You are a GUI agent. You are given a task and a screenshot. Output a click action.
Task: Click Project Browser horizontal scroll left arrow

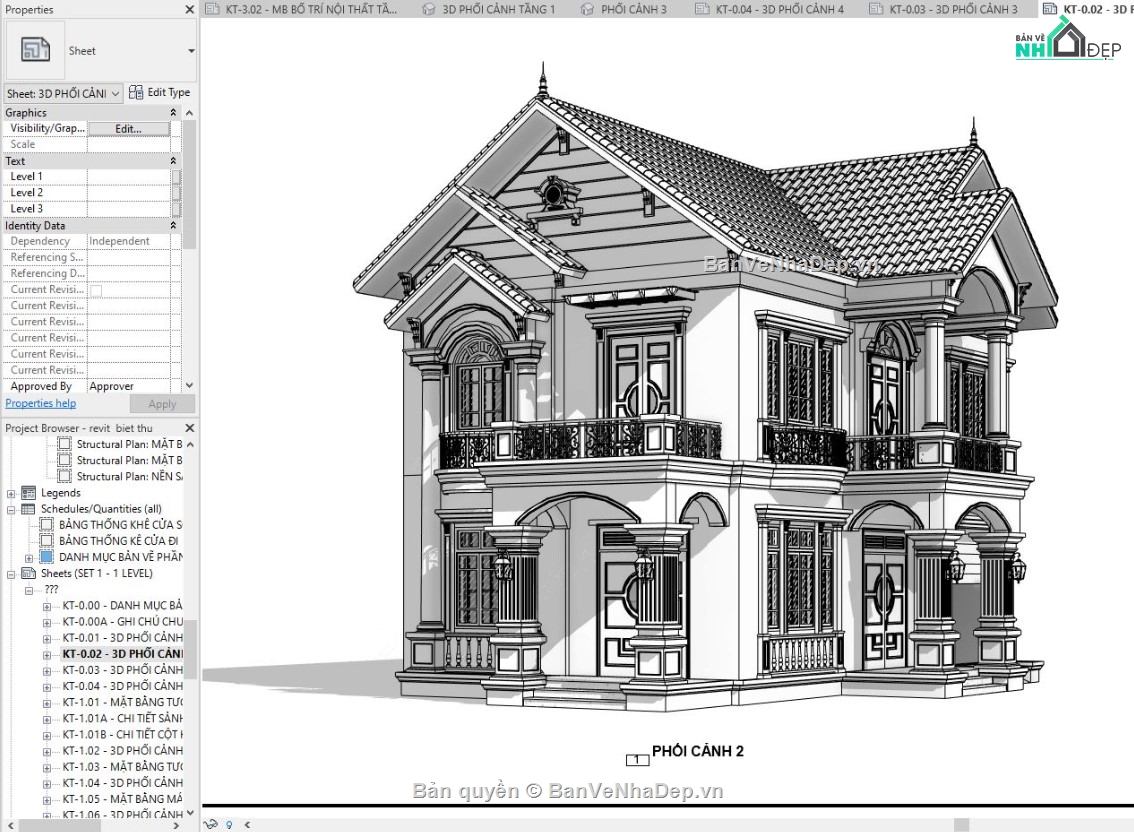coord(9,825)
